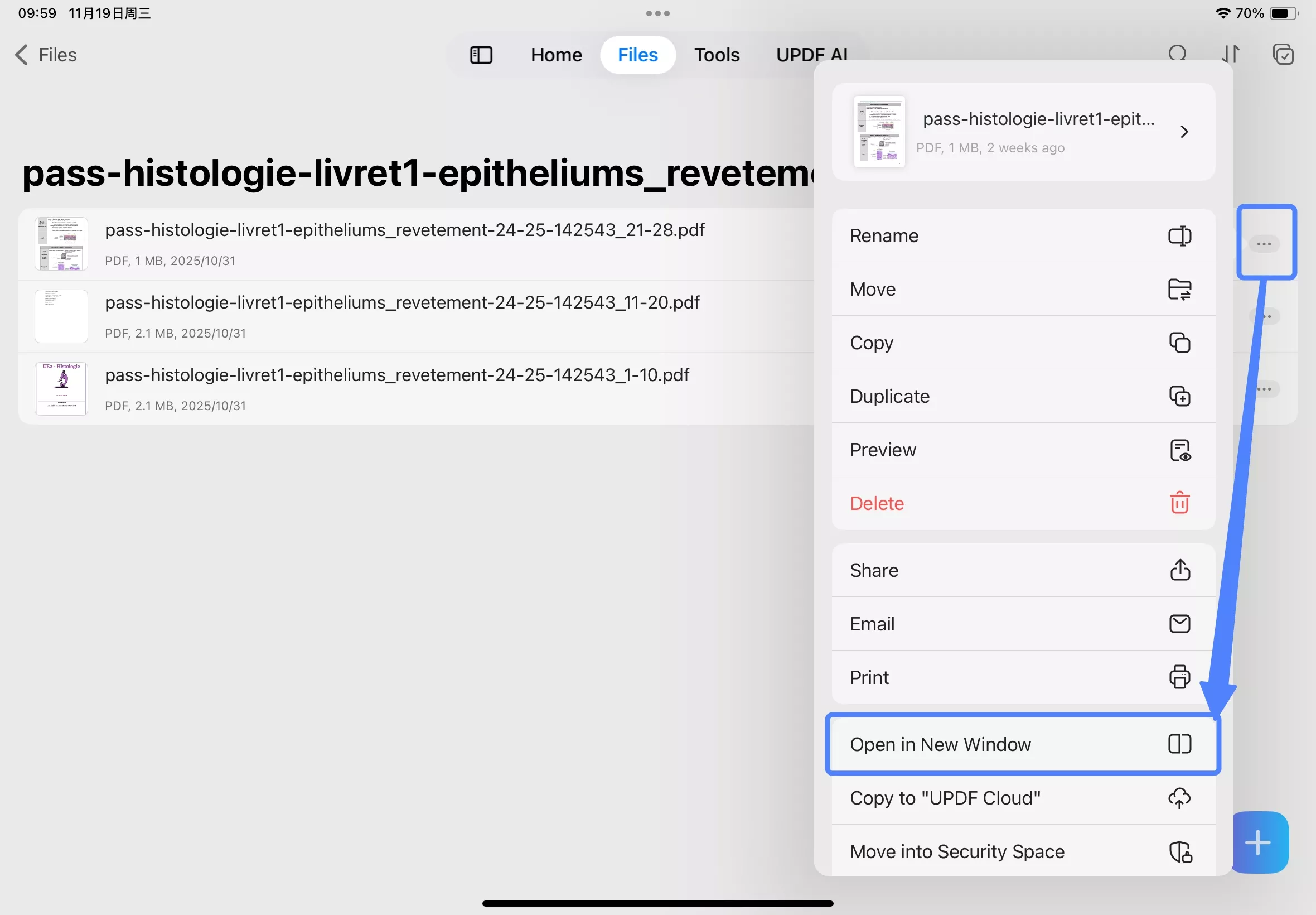Image resolution: width=1316 pixels, height=915 pixels.
Task: Open the 1-10.pdf thumbnail
Action: [61, 389]
